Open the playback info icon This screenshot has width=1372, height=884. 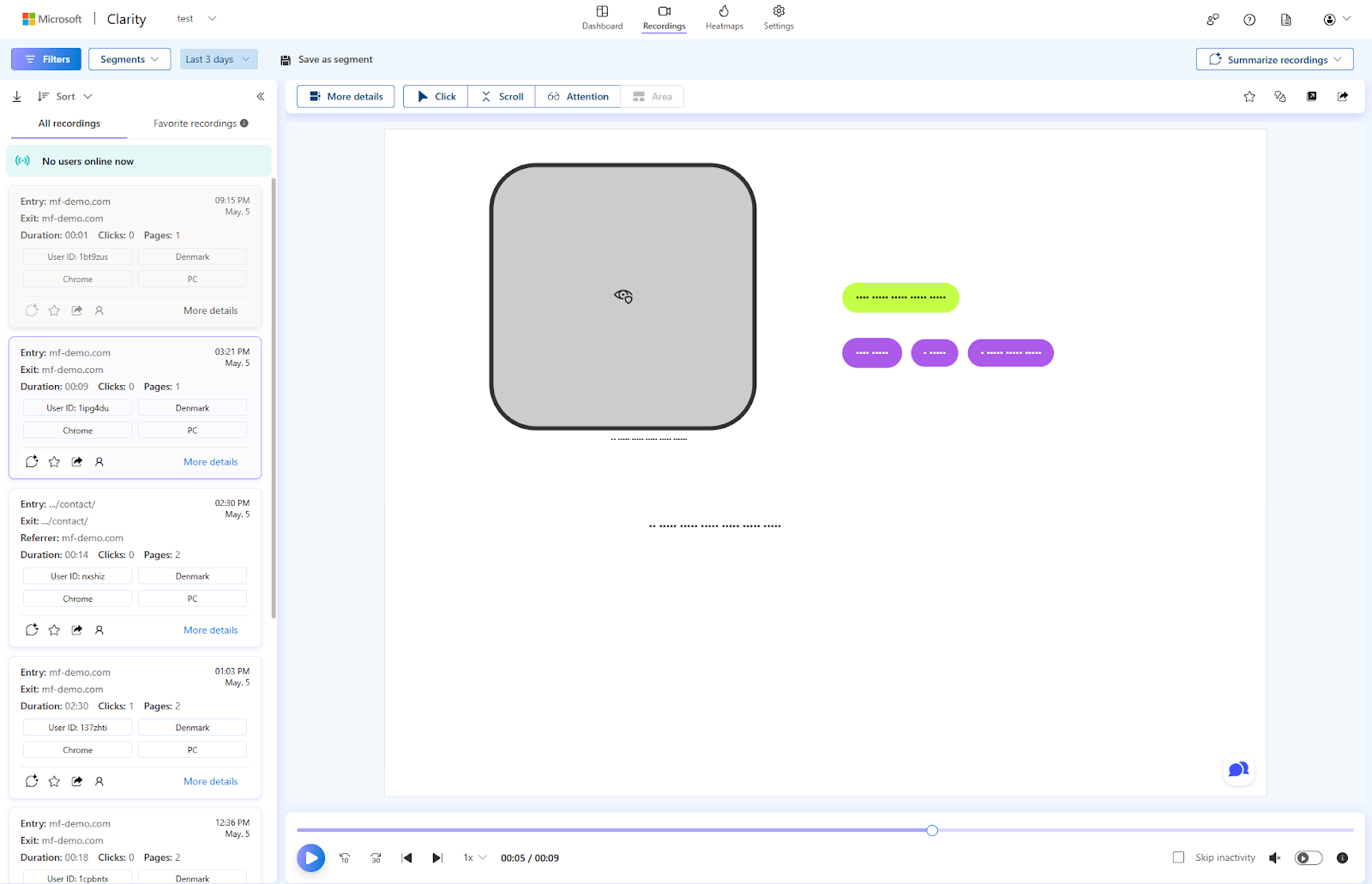(x=1343, y=857)
